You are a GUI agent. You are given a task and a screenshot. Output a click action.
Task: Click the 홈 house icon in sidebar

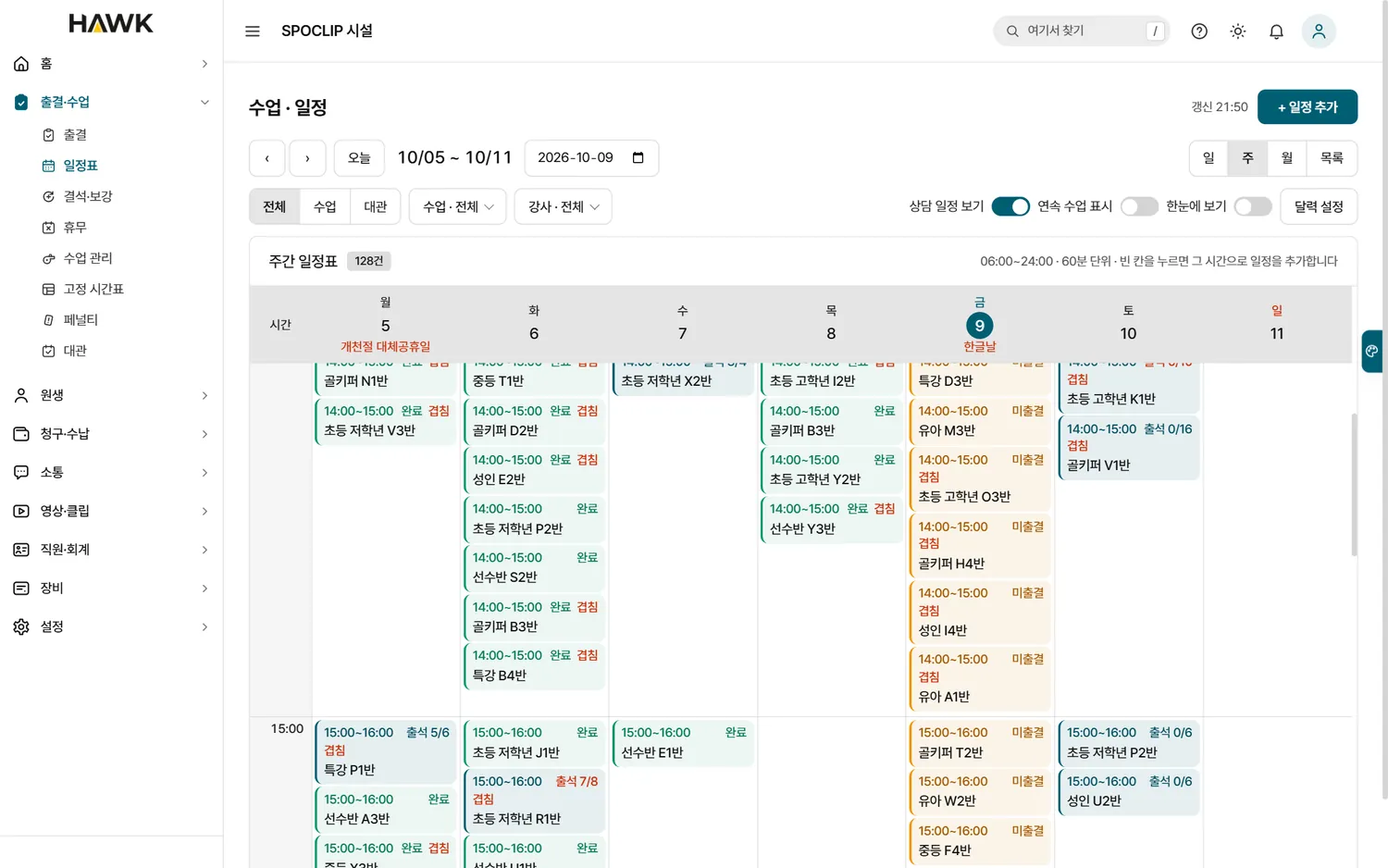tap(21, 64)
